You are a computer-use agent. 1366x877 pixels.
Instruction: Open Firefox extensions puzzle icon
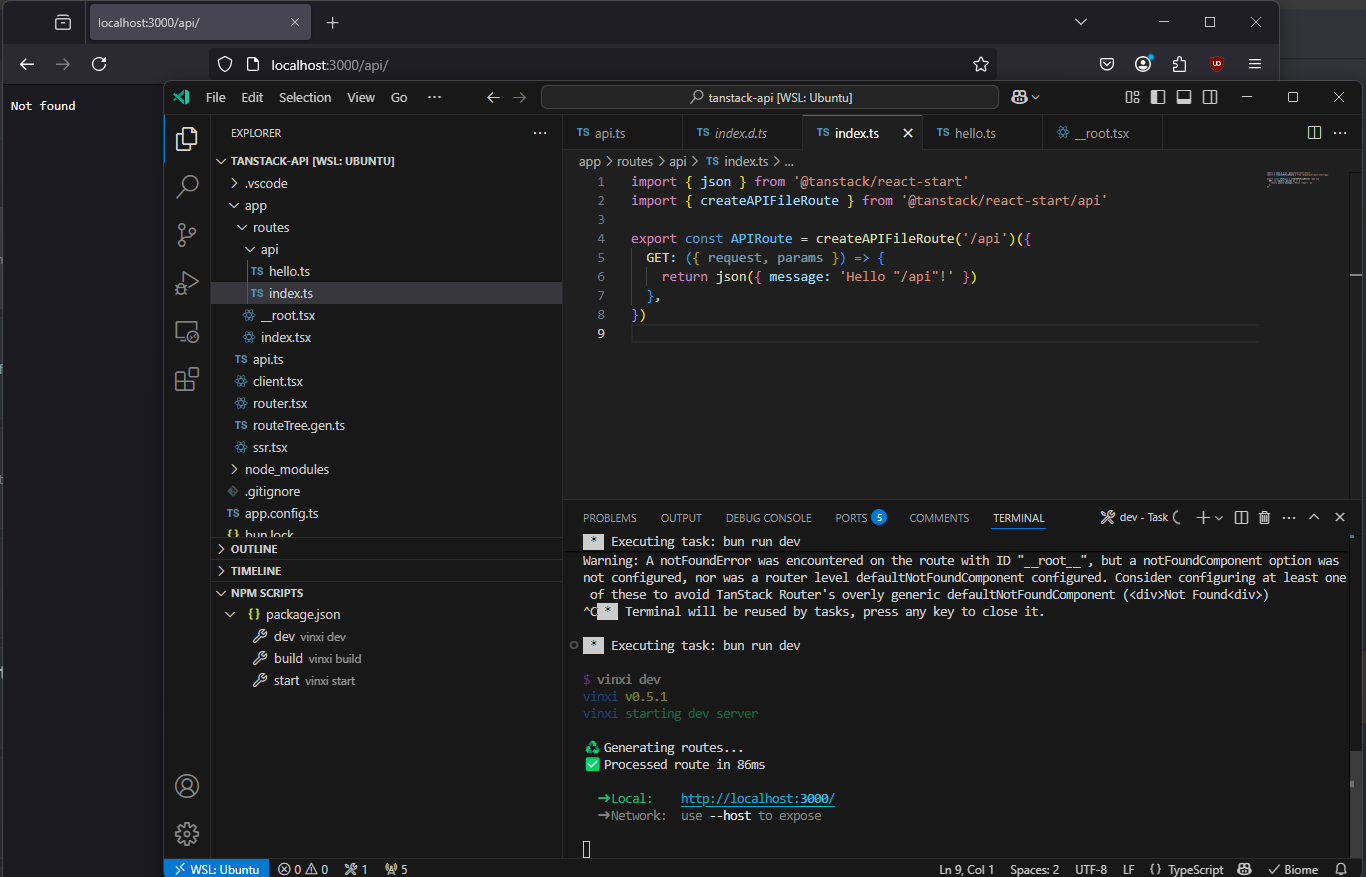click(x=1180, y=64)
